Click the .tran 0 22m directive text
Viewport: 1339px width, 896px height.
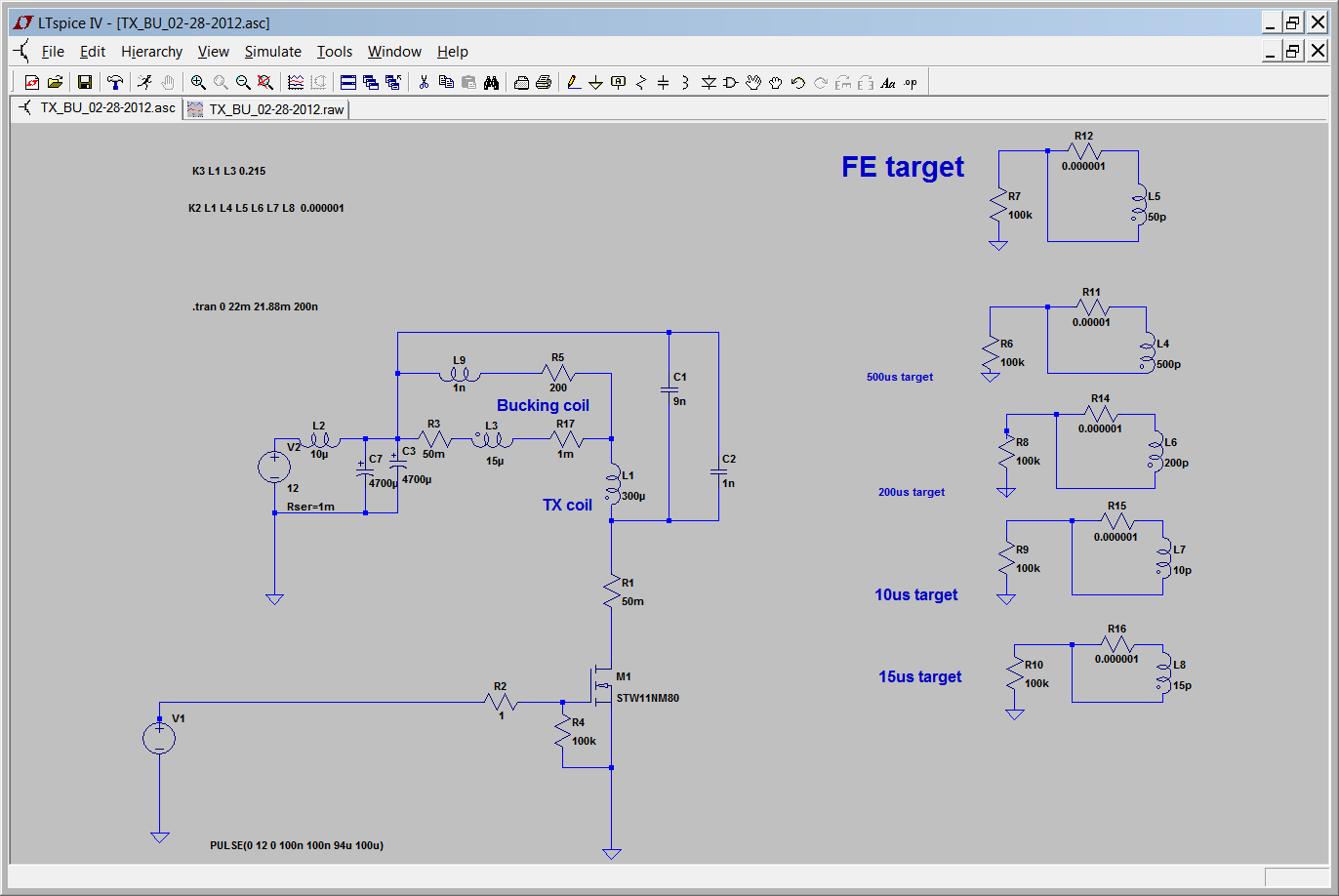coord(255,306)
